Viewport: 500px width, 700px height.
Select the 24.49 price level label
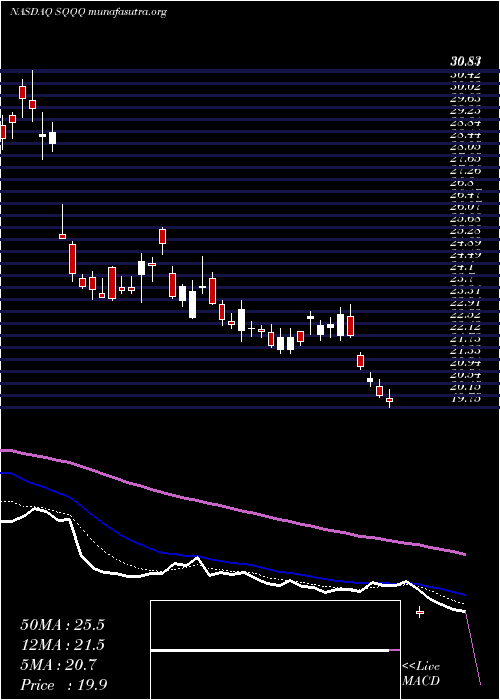click(x=465, y=255)
